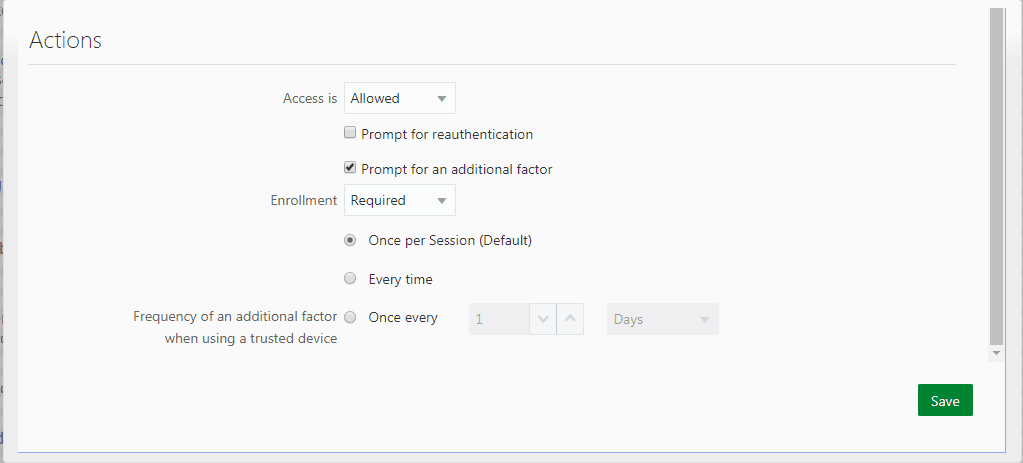Open the Days unit dropdown
The image size is (1023, 463).
[662, 319]
